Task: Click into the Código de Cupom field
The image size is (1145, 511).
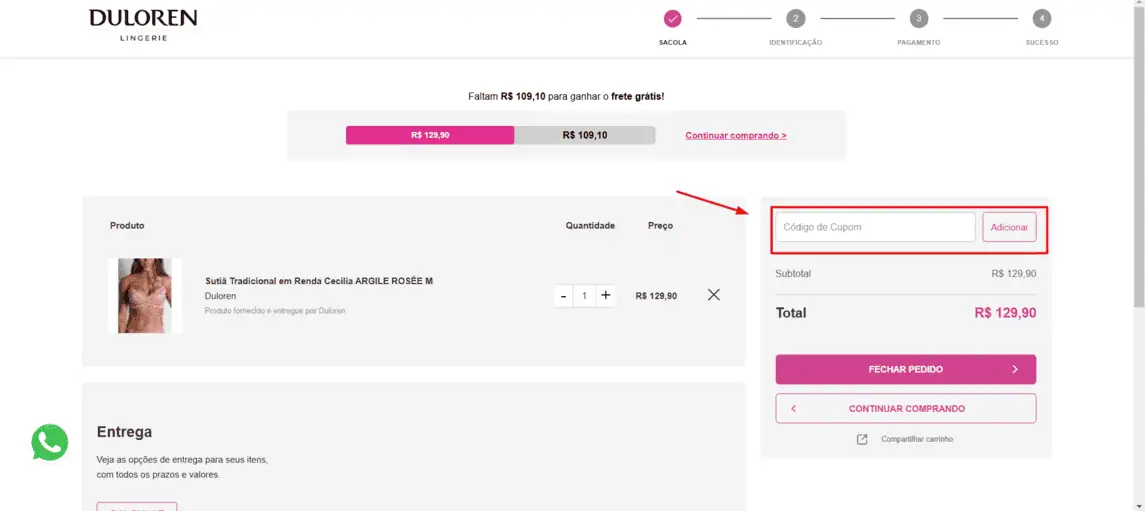Action: (875, 227)
